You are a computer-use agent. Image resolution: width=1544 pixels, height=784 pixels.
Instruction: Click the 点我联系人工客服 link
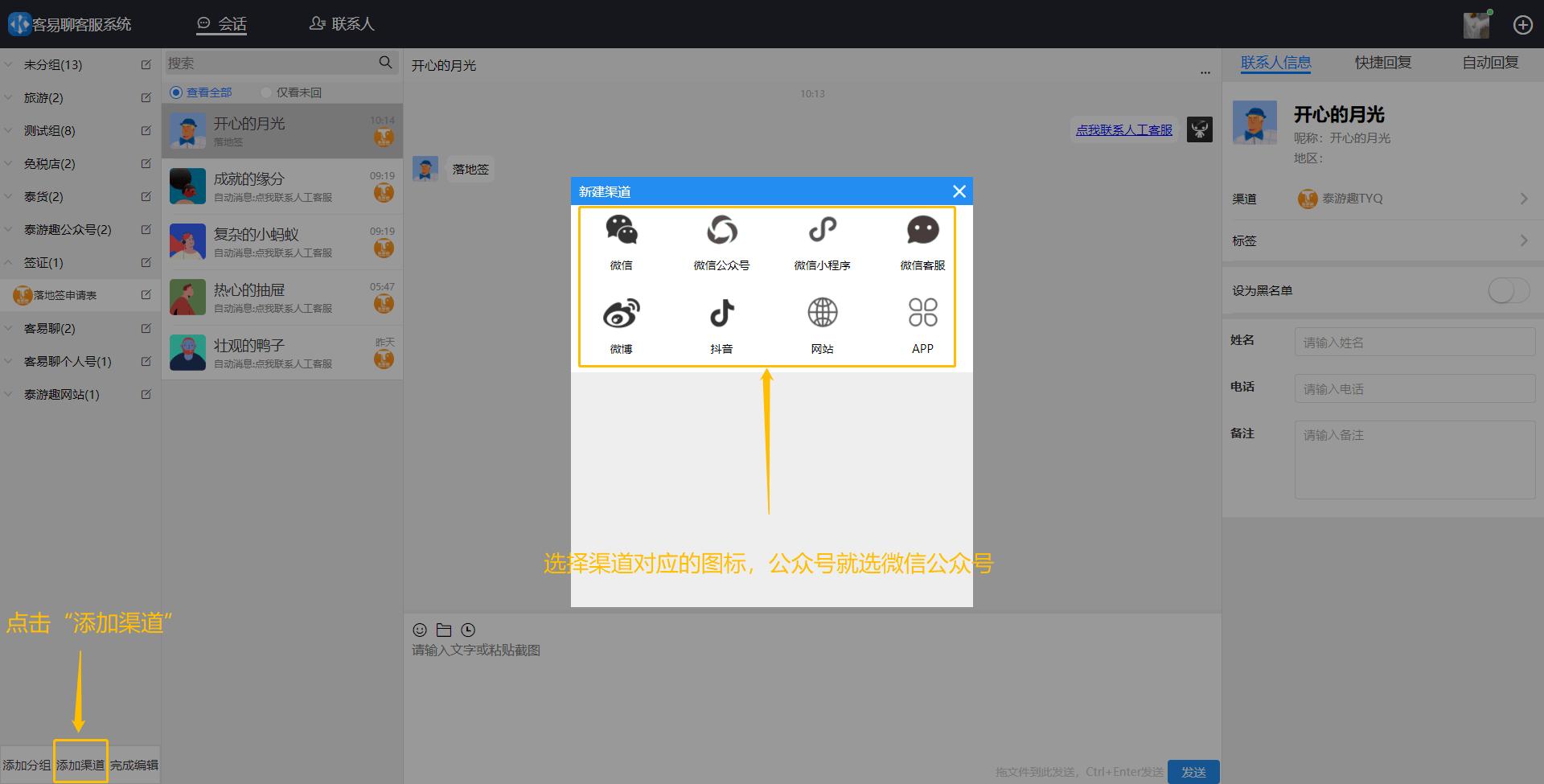click(1123, 129)
